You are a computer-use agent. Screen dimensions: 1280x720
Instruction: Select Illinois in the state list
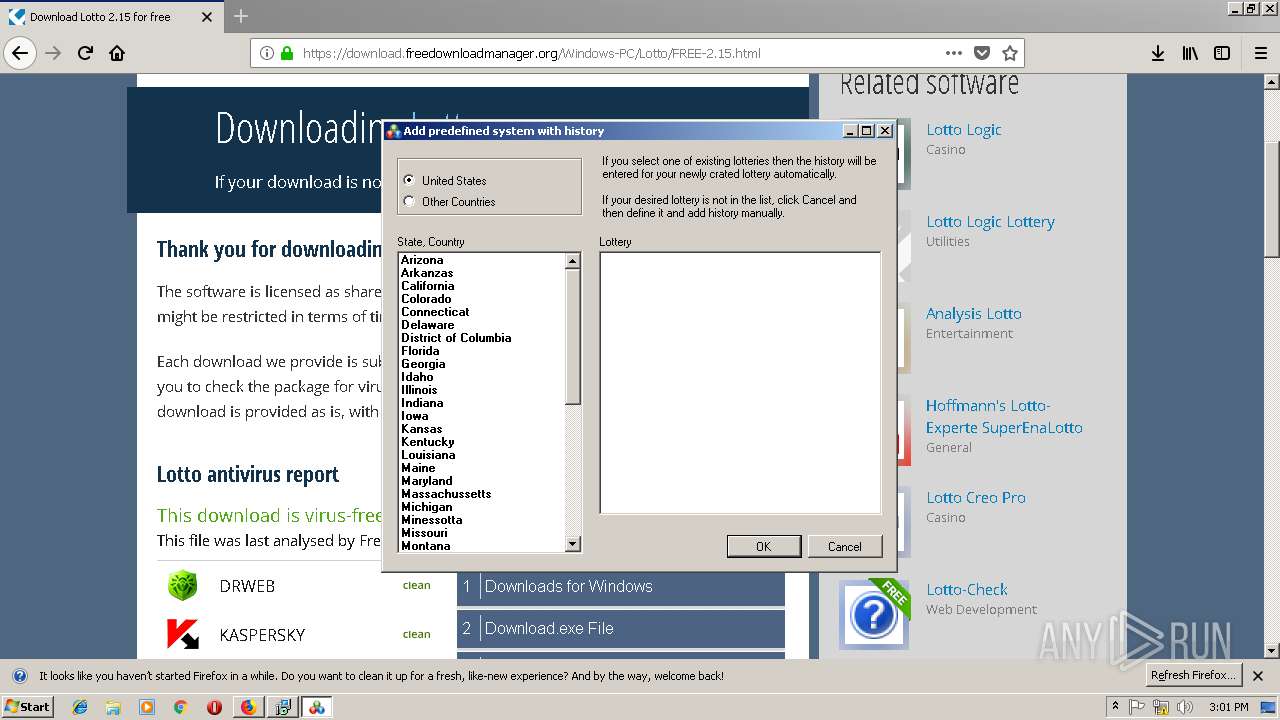(419, 390)
